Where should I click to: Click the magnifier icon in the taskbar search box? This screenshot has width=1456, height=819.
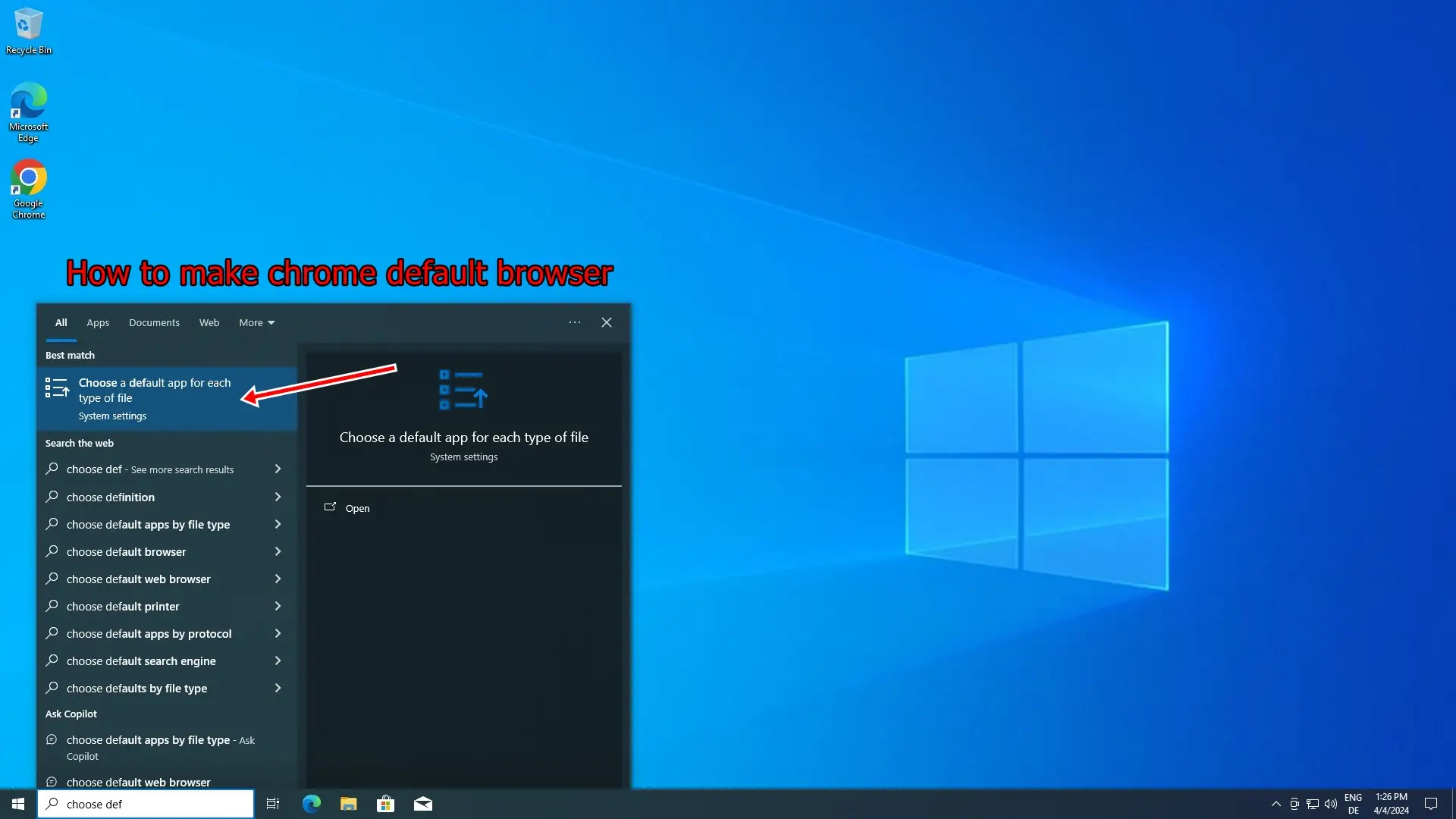[x=52, y=803]
